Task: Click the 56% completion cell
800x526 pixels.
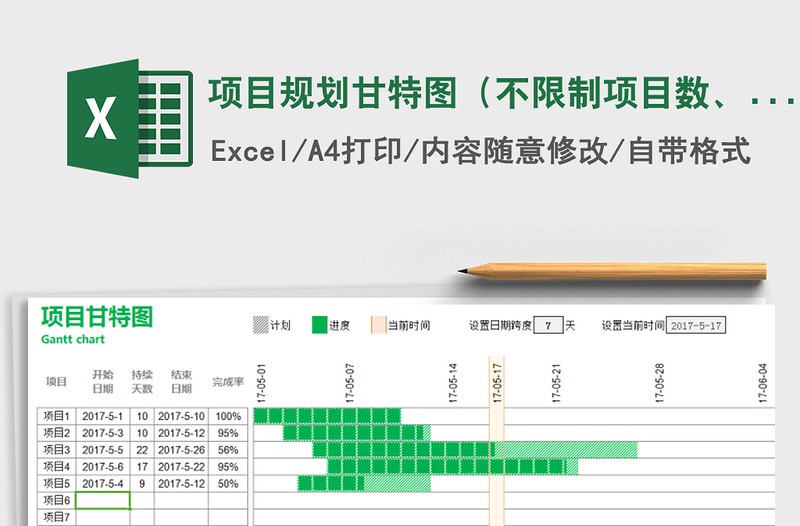Action: point(228,449)
